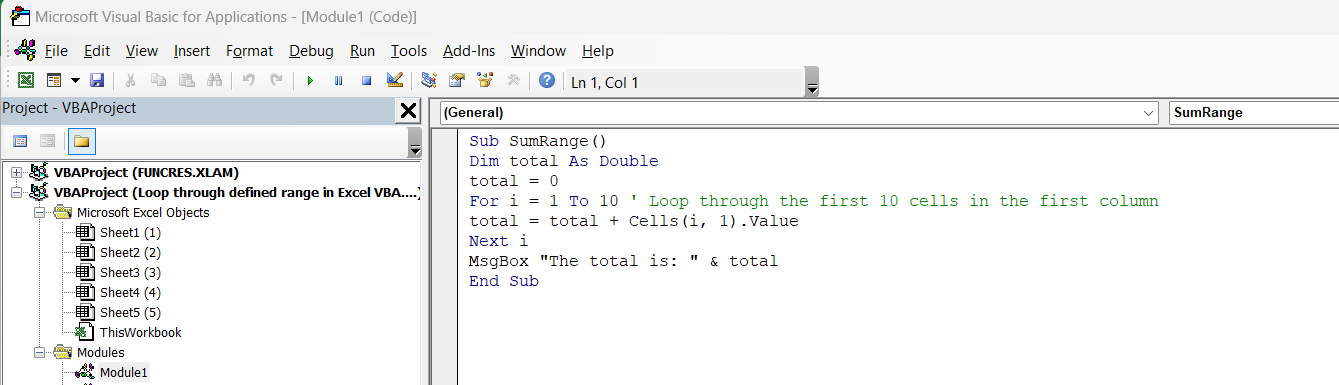The image size is (1339, 385).
Task: Open the Add-Ins menu
Action: 469,51
